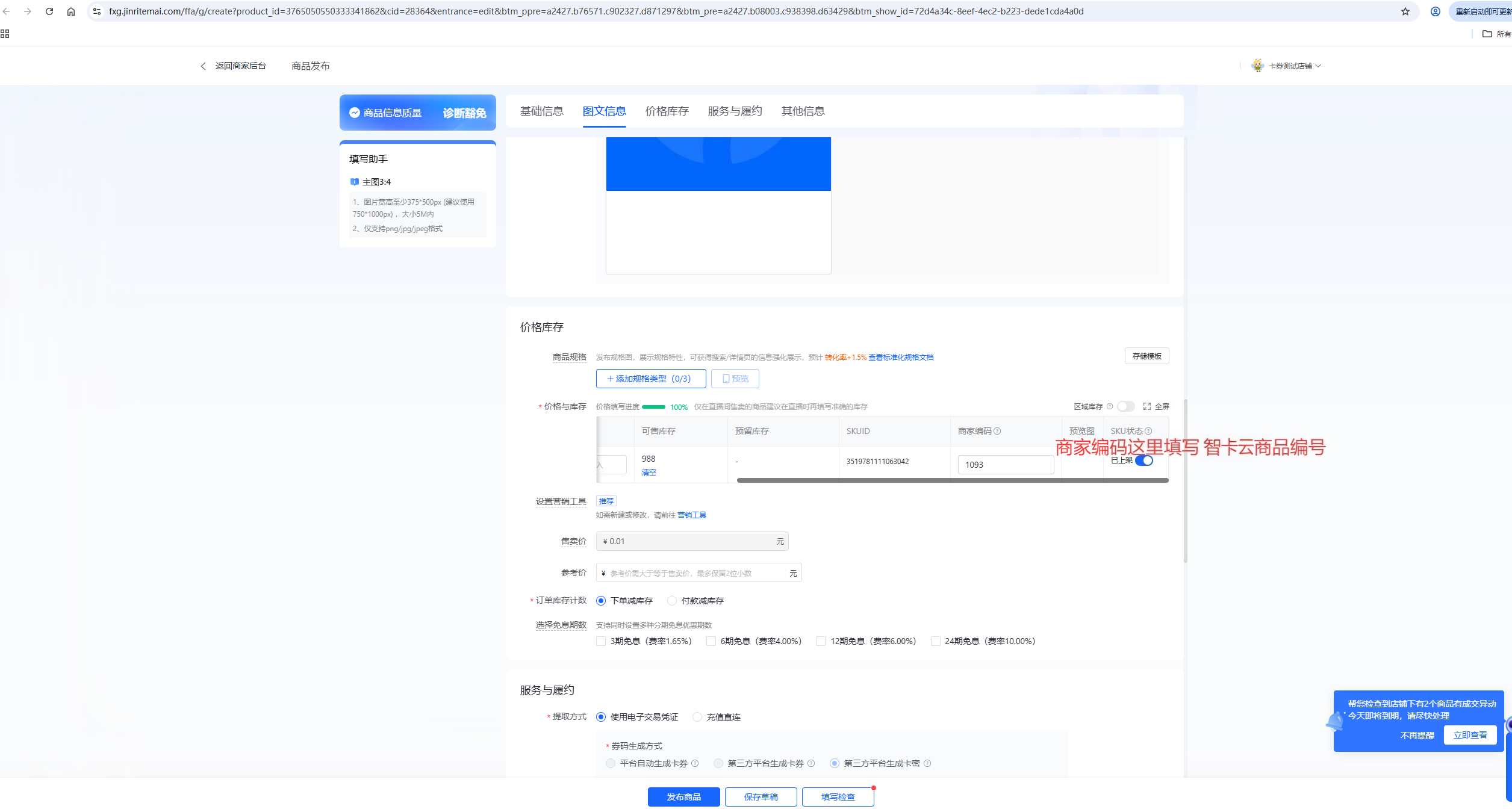Screen dimensions: 1512x809
Task: Toggle the 已上架 SKU status switch
Action: coord(1144,460)
